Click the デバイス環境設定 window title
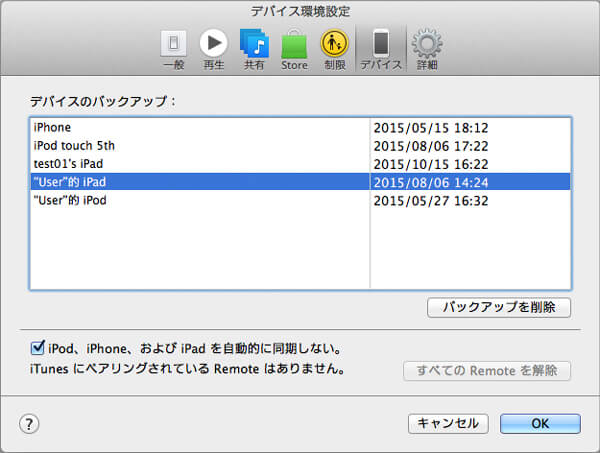The height and width of the screenshot is (453, 600). [300, 11]
